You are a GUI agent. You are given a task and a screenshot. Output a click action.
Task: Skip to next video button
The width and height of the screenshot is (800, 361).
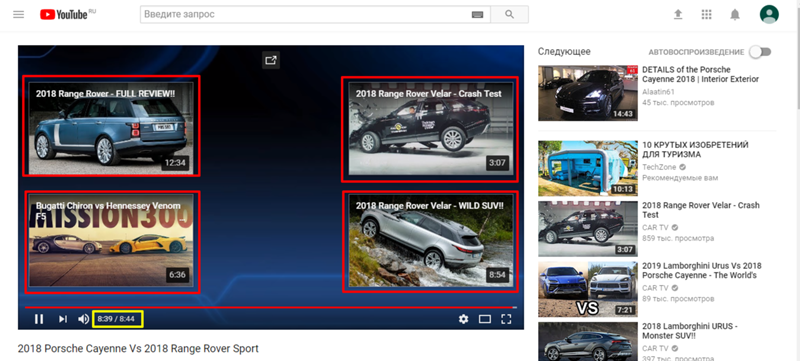tap(62, 319)
